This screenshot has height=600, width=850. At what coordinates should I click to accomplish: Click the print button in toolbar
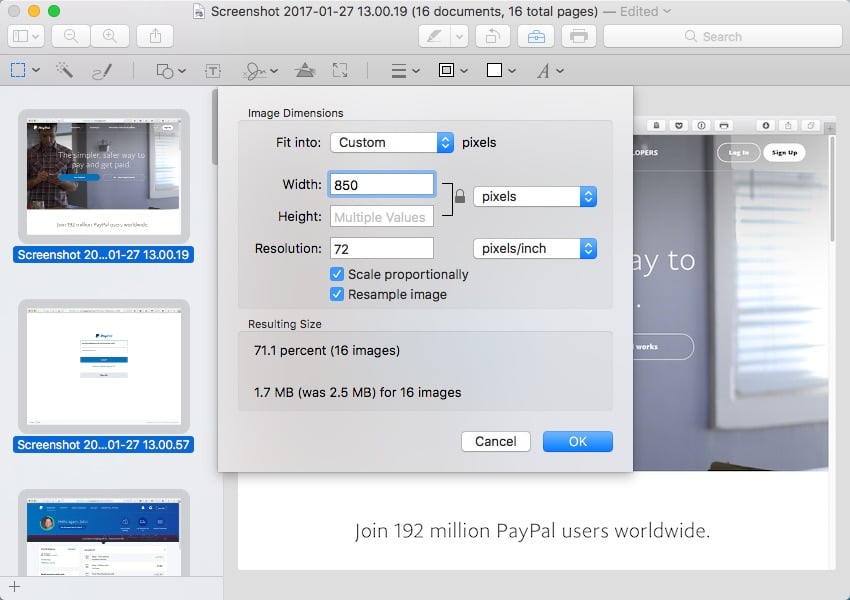point(578,36)
